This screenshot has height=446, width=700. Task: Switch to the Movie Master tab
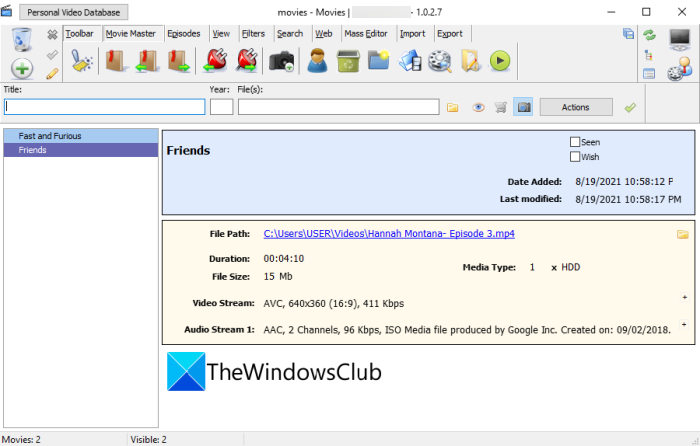click(x=130, y=33)
